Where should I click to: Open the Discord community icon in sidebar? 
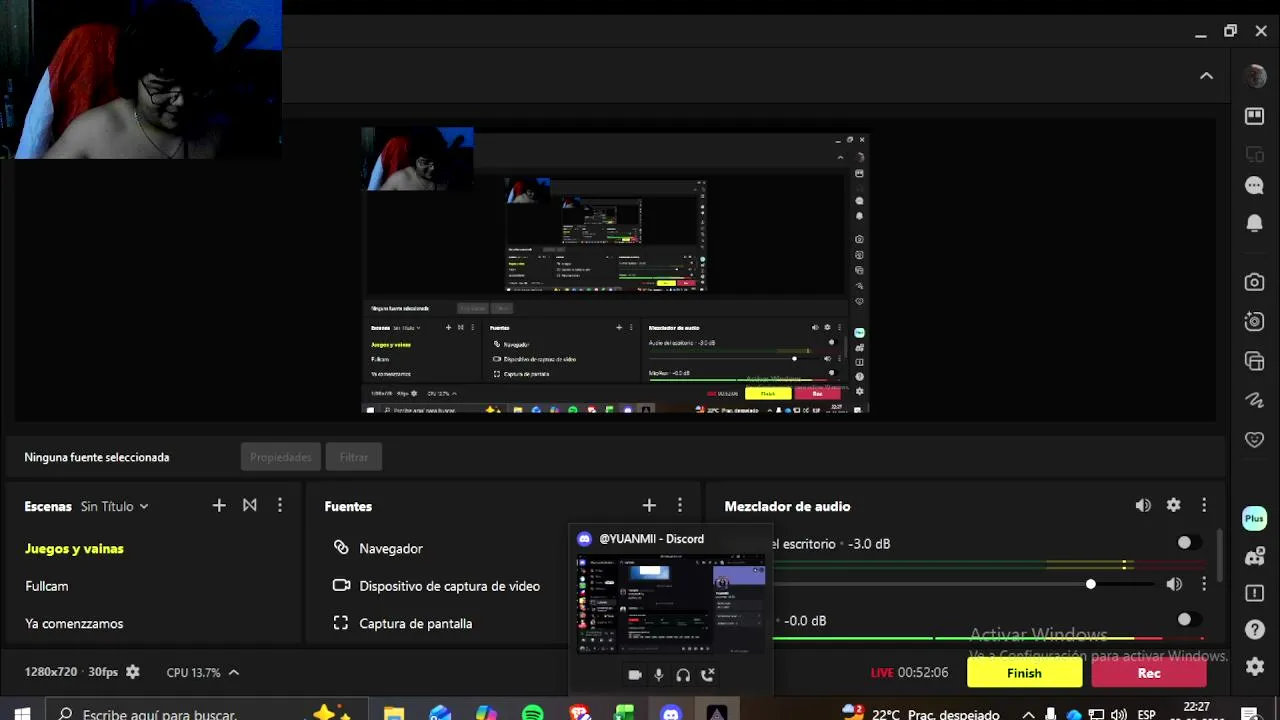coord(1254,557)
